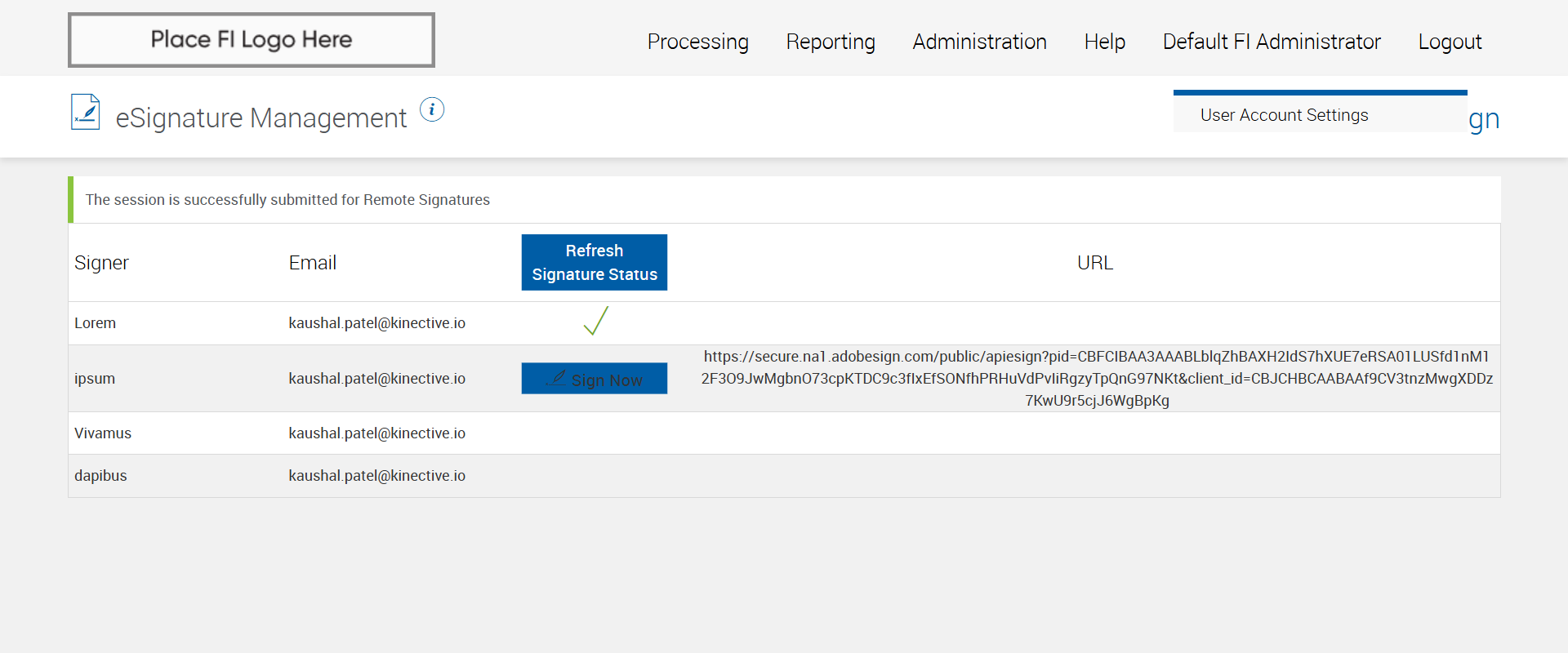1568x653 pixels.
Task: Click the Signer column header
Action: coord(101,263)
